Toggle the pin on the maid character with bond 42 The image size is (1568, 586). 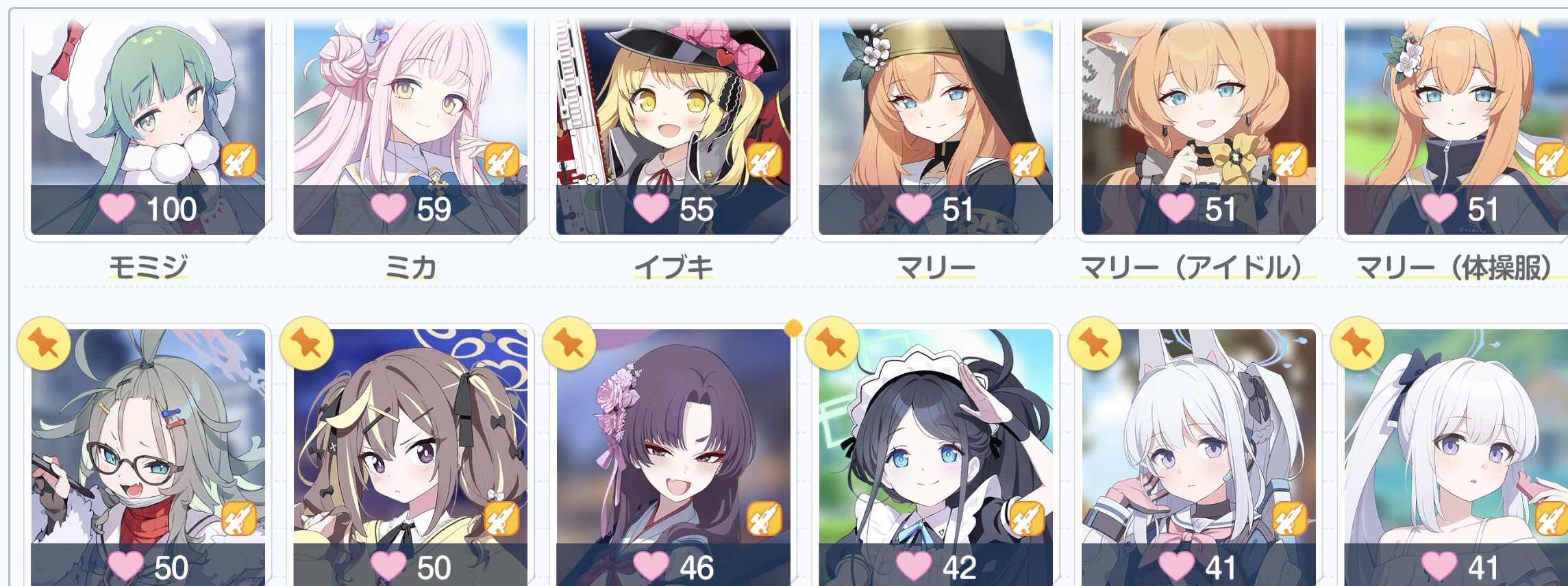coord(832,344)
